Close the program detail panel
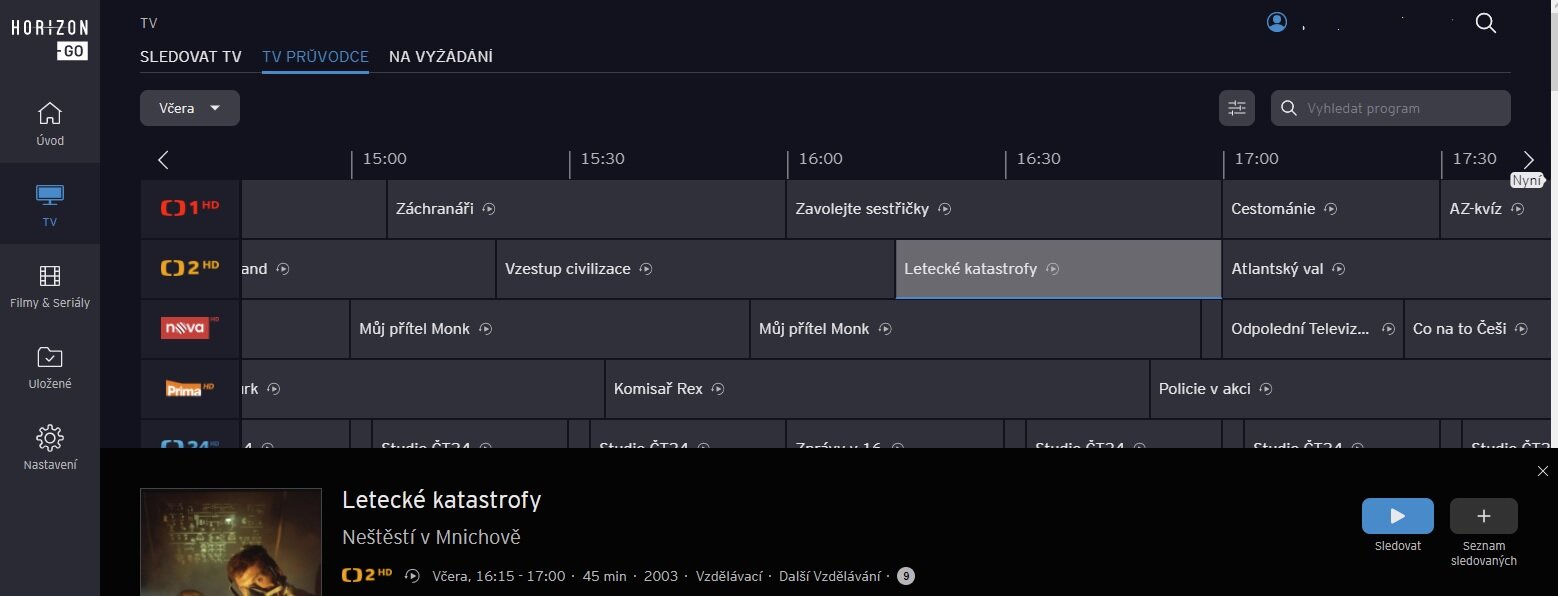1558x596 pixels. click(x=1542, y=471)
